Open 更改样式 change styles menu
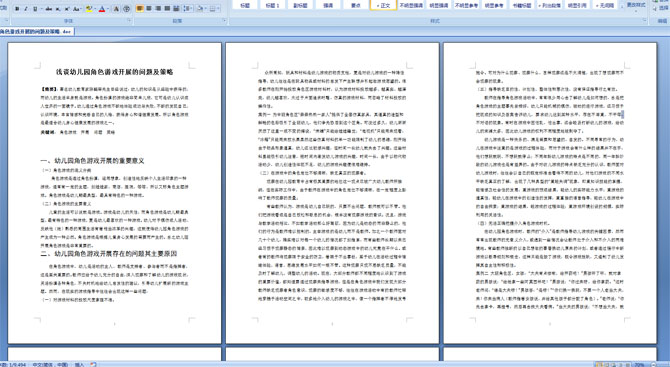 click(636, 5)
